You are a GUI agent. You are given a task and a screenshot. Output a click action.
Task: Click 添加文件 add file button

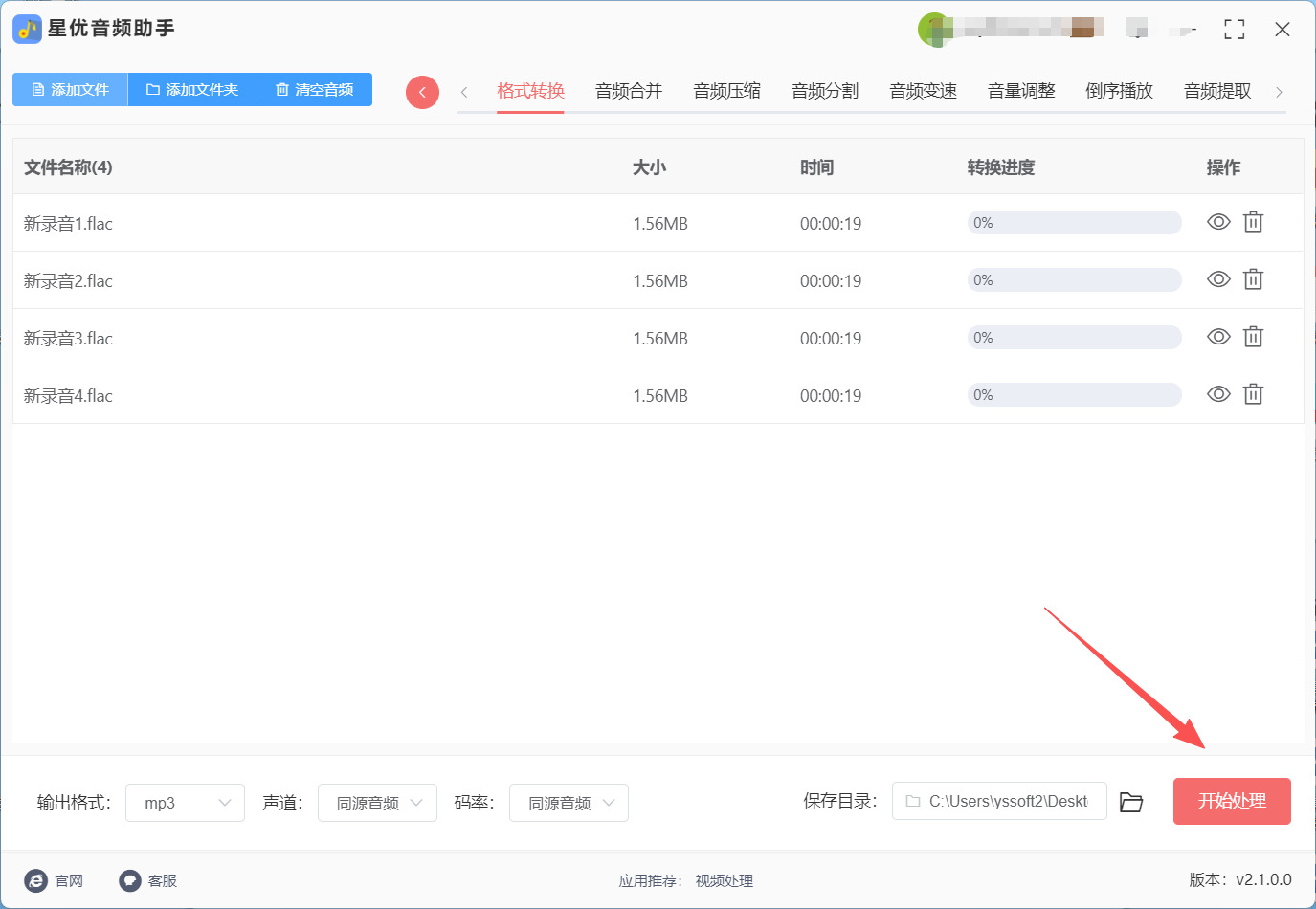(70, 89)
